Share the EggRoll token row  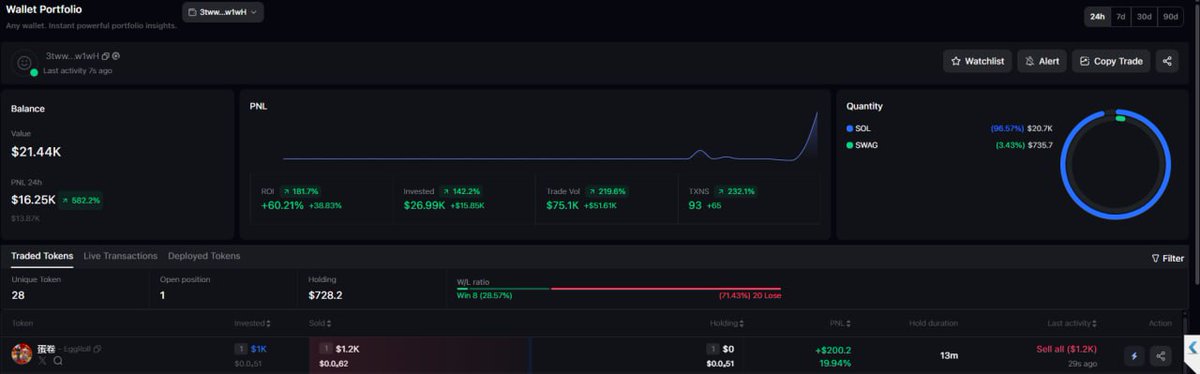coord(1161,355)
